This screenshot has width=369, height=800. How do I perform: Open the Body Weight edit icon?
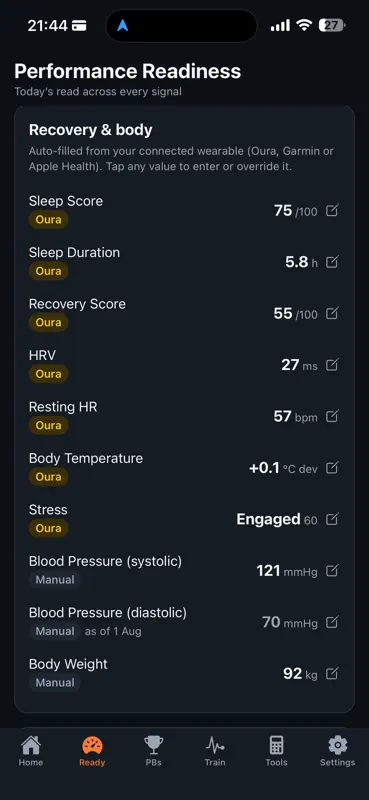click(332, 673)
